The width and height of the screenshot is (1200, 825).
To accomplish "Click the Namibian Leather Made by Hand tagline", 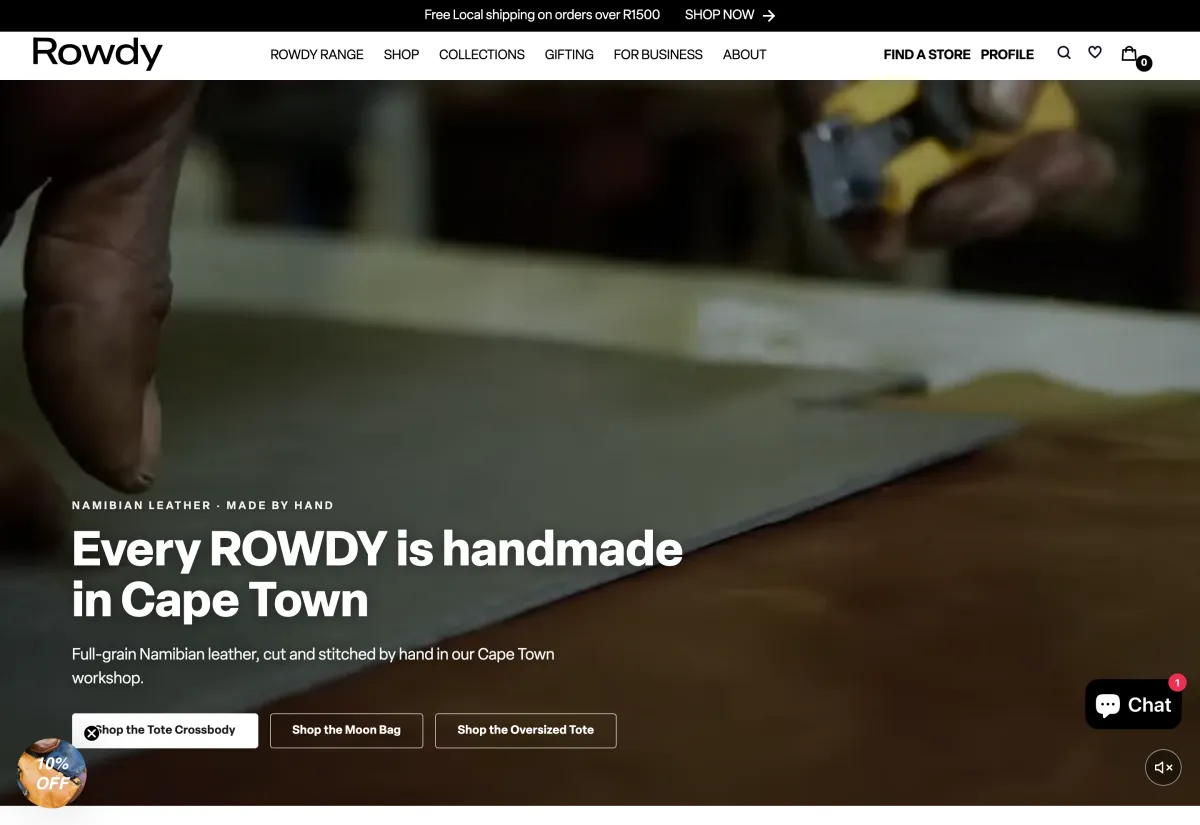I will [x=203, y=505].
